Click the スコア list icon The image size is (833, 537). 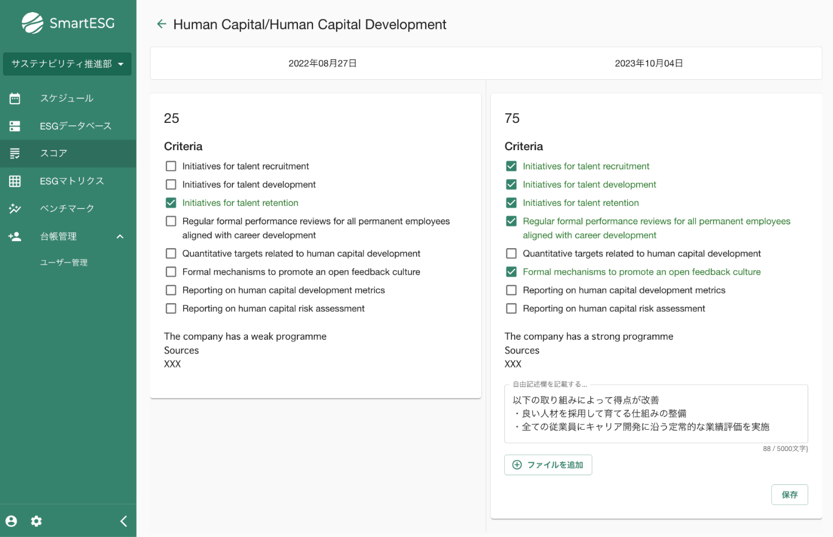point(15,153)
